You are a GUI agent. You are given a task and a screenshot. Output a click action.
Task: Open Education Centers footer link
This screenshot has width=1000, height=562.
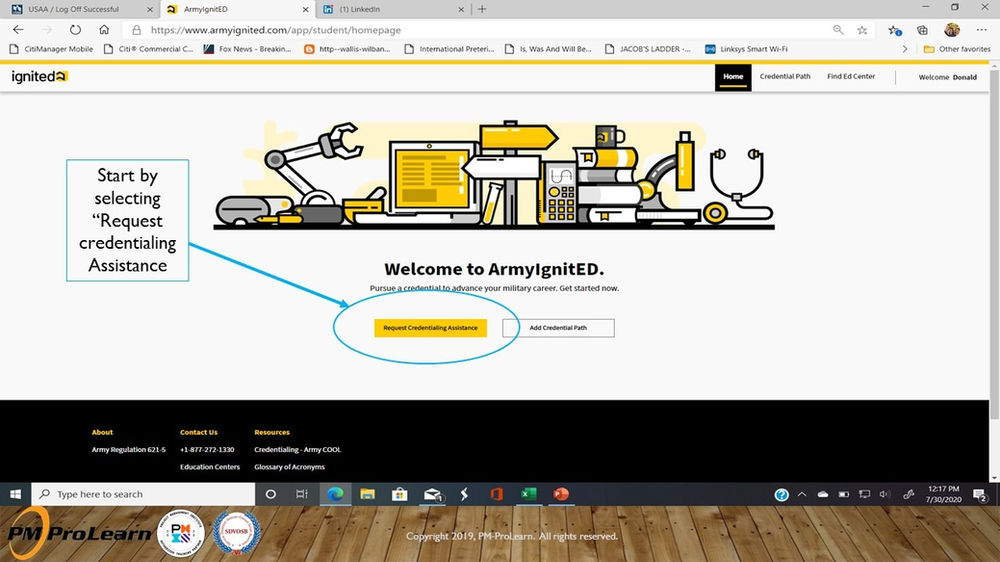(x=210, y=467)
